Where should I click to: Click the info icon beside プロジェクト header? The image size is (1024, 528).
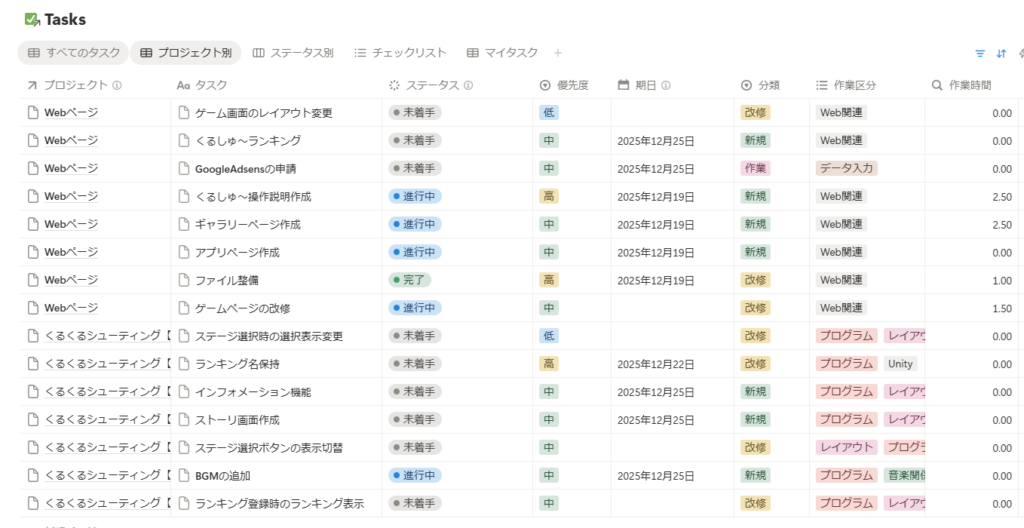click(117, 86)
